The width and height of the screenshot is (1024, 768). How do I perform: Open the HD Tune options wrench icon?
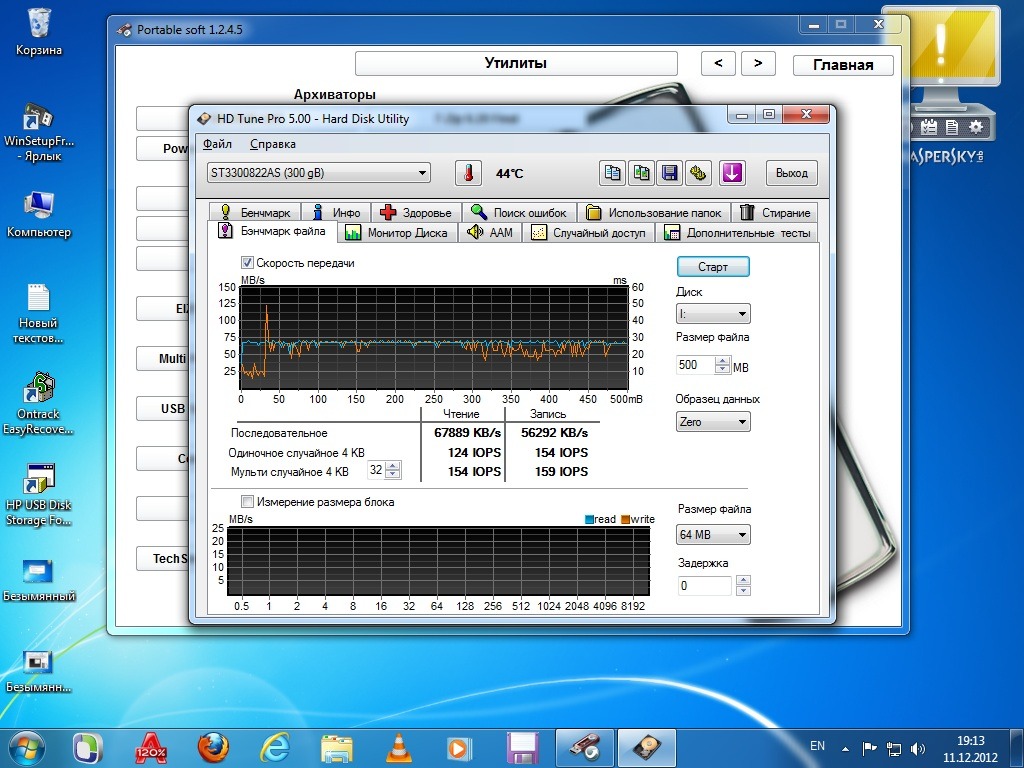pyautogui.click(x=698, y=173)
